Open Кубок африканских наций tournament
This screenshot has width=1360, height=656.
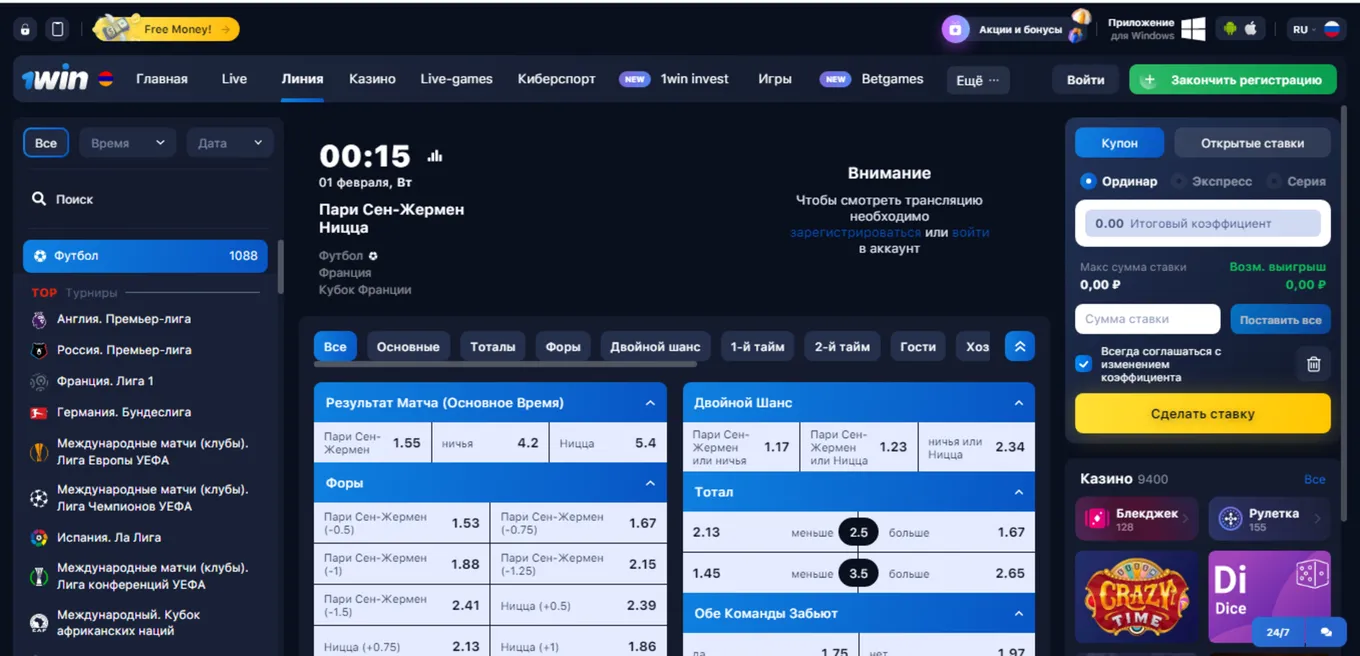(x=129, y=623)
